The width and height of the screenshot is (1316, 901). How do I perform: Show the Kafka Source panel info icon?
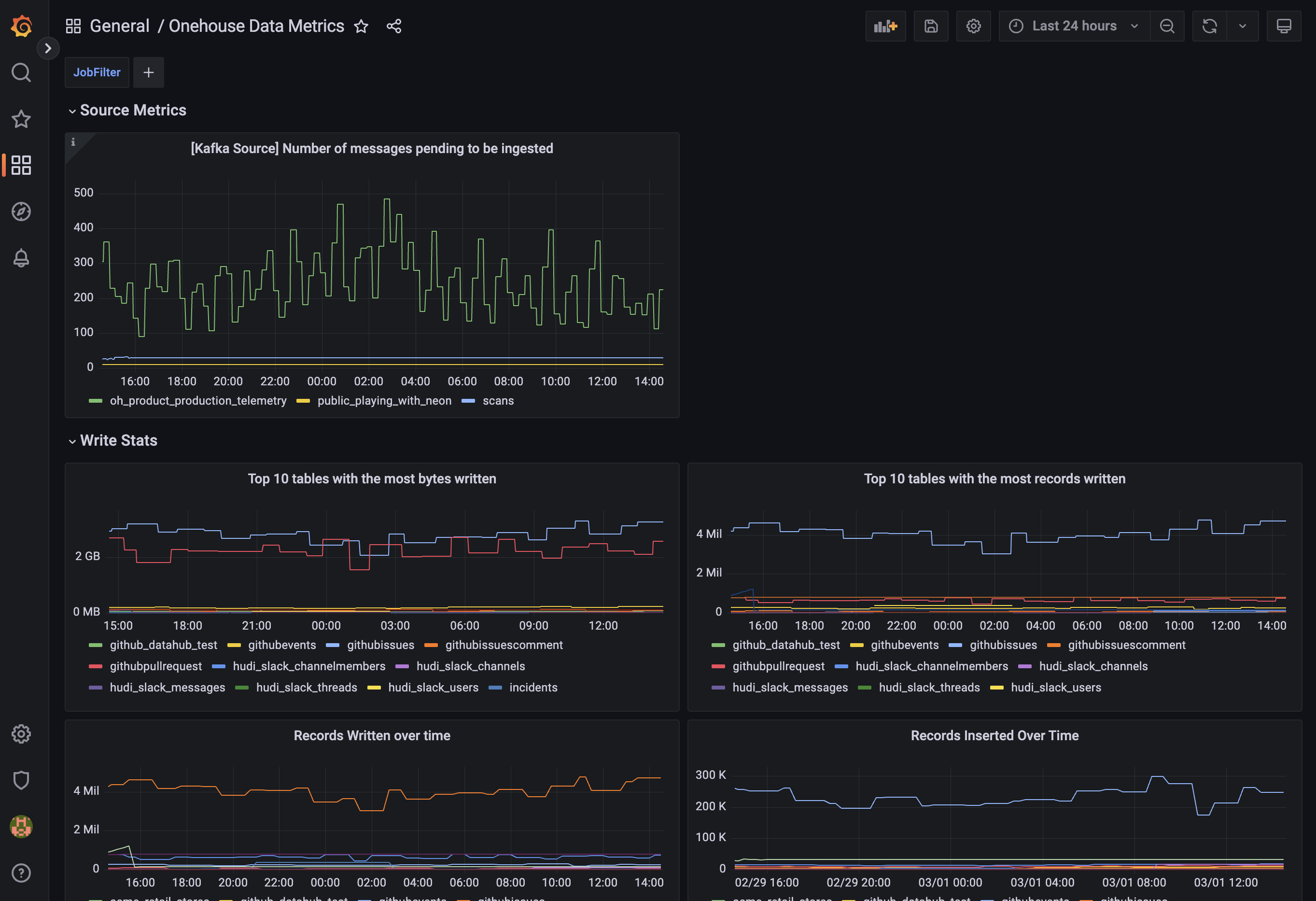[x=73, y=142]
